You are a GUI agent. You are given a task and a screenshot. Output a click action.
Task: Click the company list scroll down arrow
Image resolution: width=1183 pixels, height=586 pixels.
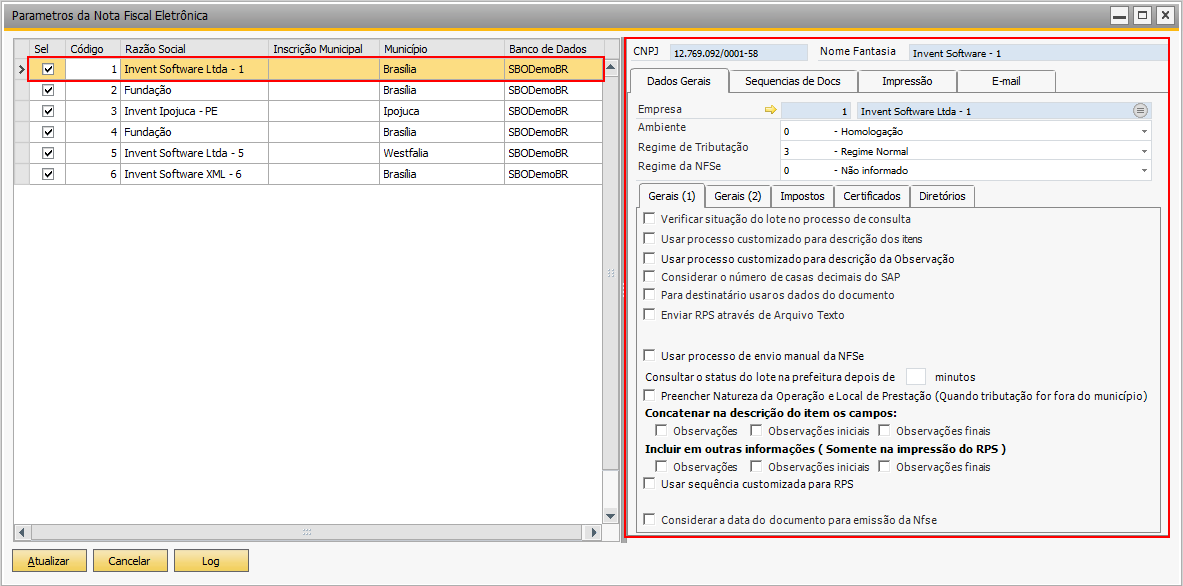coord(611,516)
